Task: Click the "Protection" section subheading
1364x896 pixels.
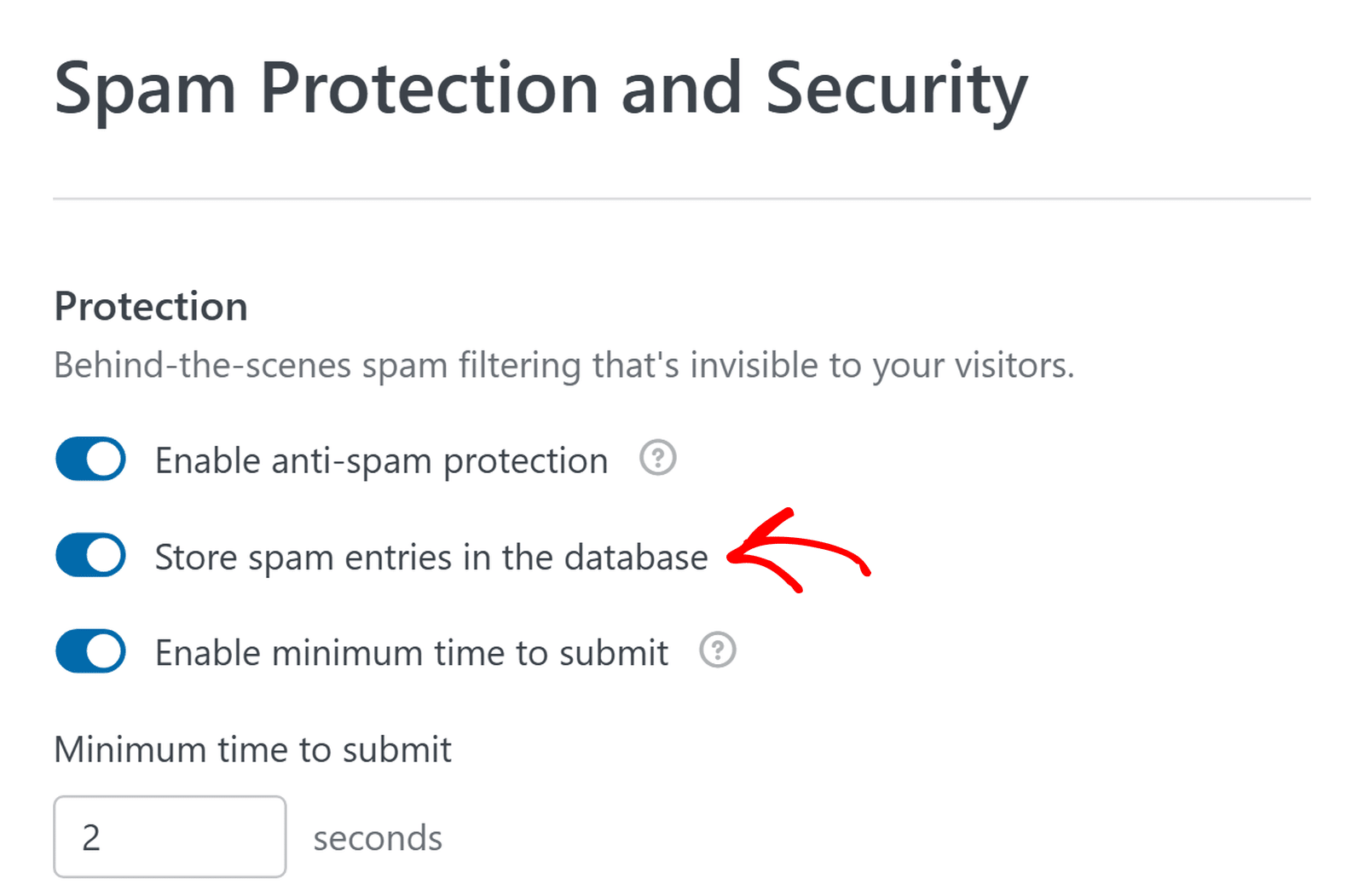Action: (x=151, y=307)
